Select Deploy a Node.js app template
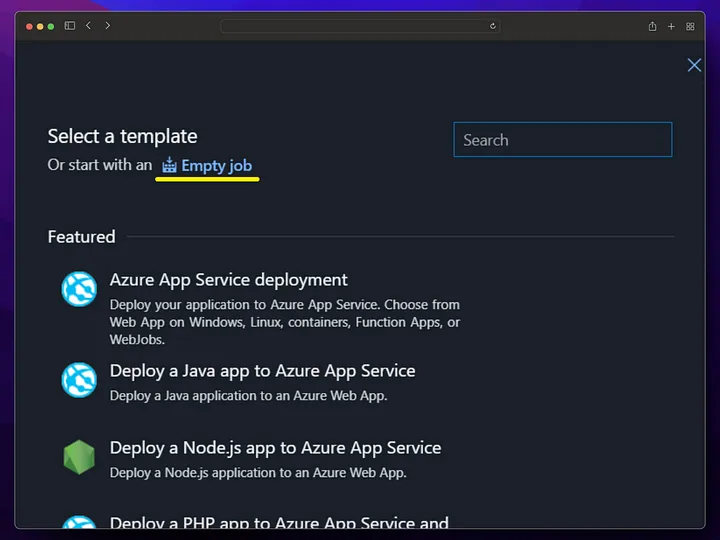Viewport: 720px width, 540px height. point(275,448)
